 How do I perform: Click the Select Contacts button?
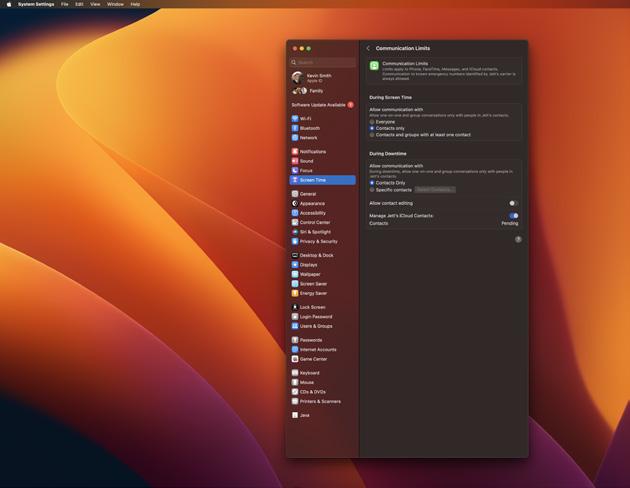click(435, 190)
